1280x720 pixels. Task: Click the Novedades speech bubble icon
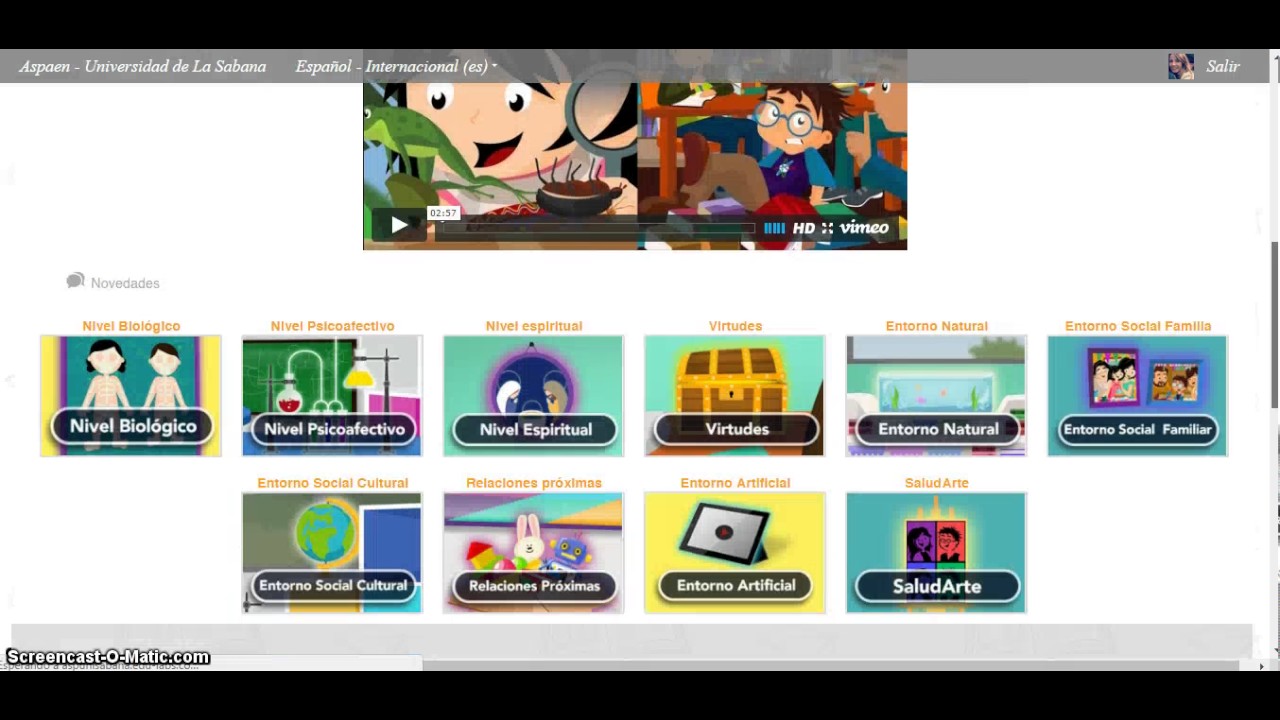(x=75, y=281)
